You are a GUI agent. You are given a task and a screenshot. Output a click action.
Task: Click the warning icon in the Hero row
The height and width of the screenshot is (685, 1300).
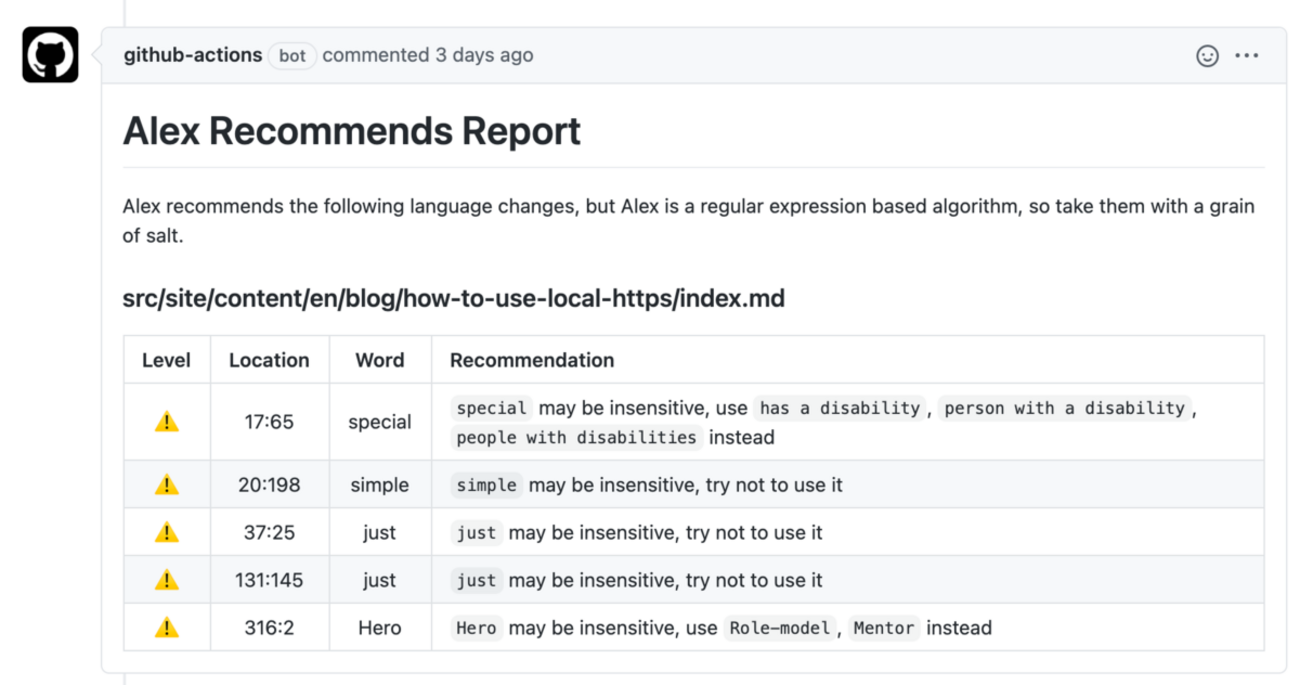167,628
